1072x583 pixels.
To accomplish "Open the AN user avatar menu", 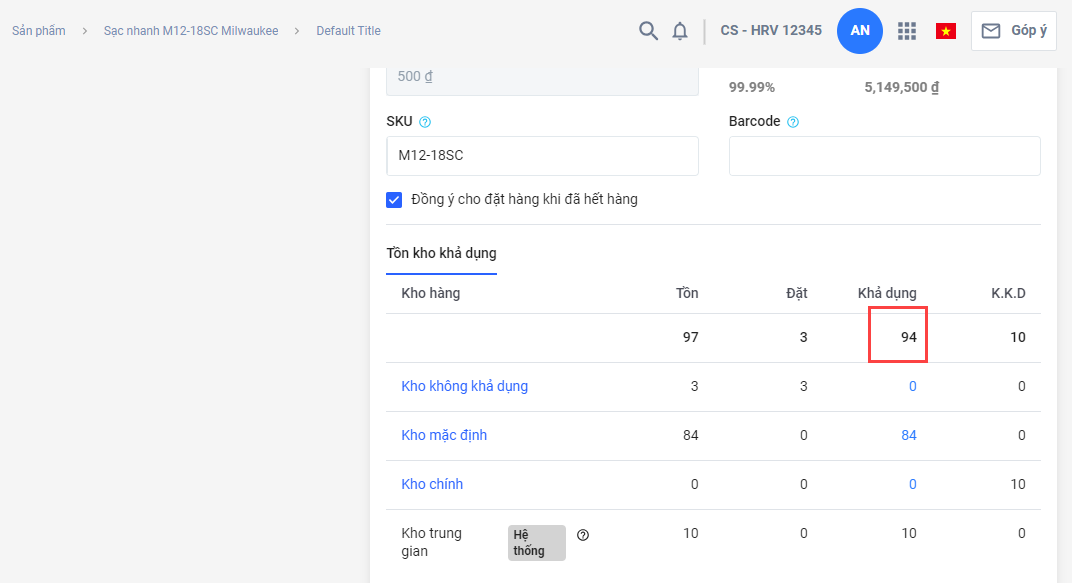I will click(860, 31).
